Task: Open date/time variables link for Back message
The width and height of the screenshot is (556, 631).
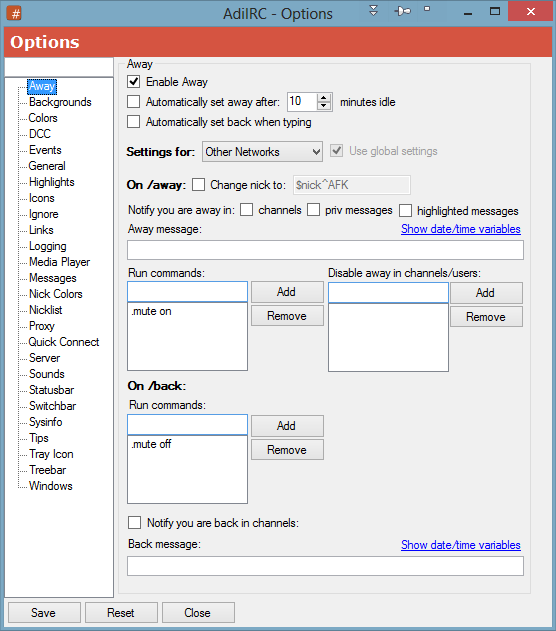Action: point(461,545)
